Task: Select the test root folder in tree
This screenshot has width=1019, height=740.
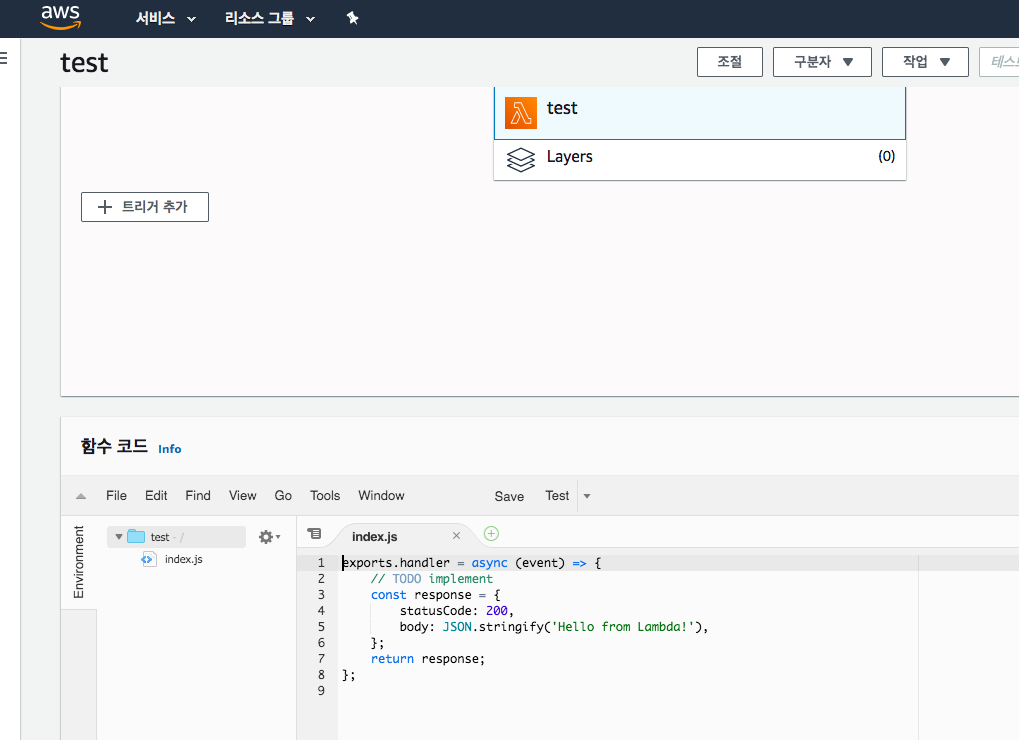Action: point(176,537)
